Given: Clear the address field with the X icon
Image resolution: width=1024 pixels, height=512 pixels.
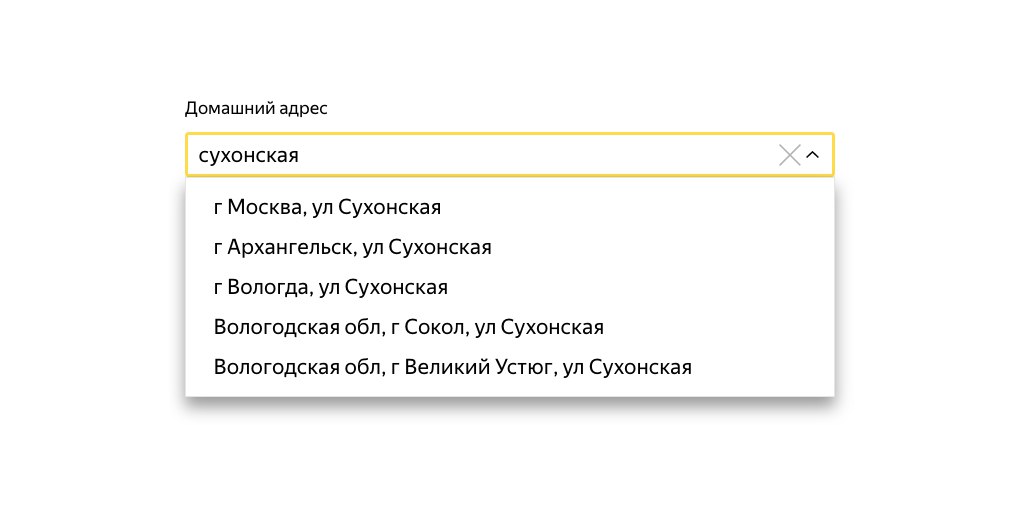Looking at the screenshot, I should 789,155.
